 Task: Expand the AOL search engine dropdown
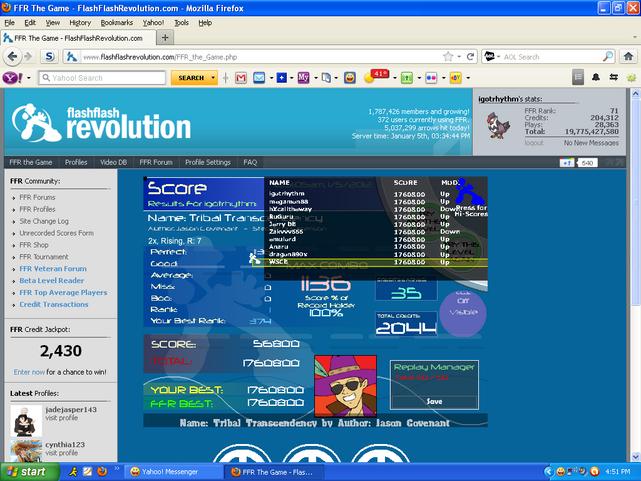[498, 57]
